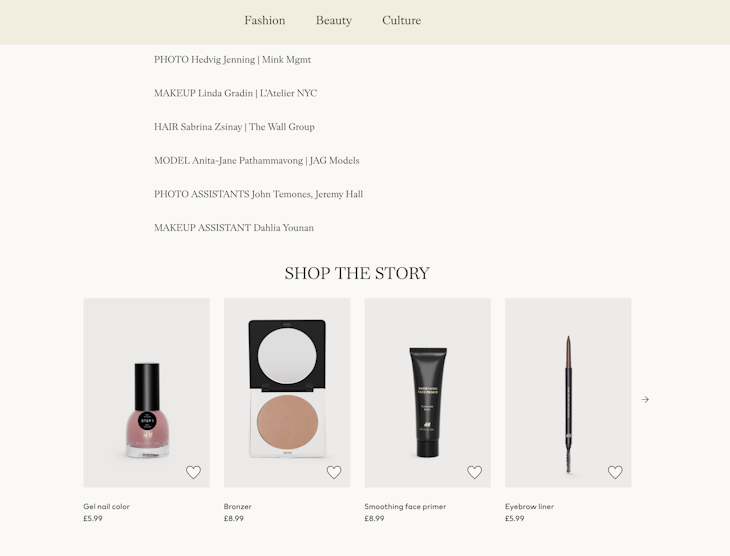Click the Eyebrow liner £5.99 price
730x556 pixels.
[514, 518]
